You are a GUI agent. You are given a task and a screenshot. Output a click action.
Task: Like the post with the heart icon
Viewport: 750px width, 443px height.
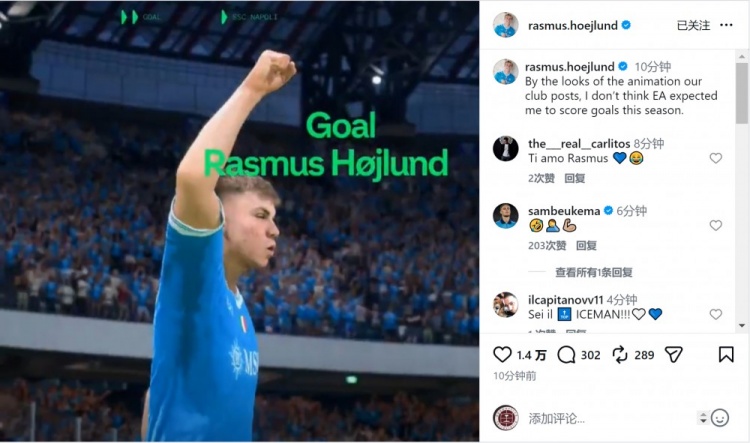pos(502,354)
